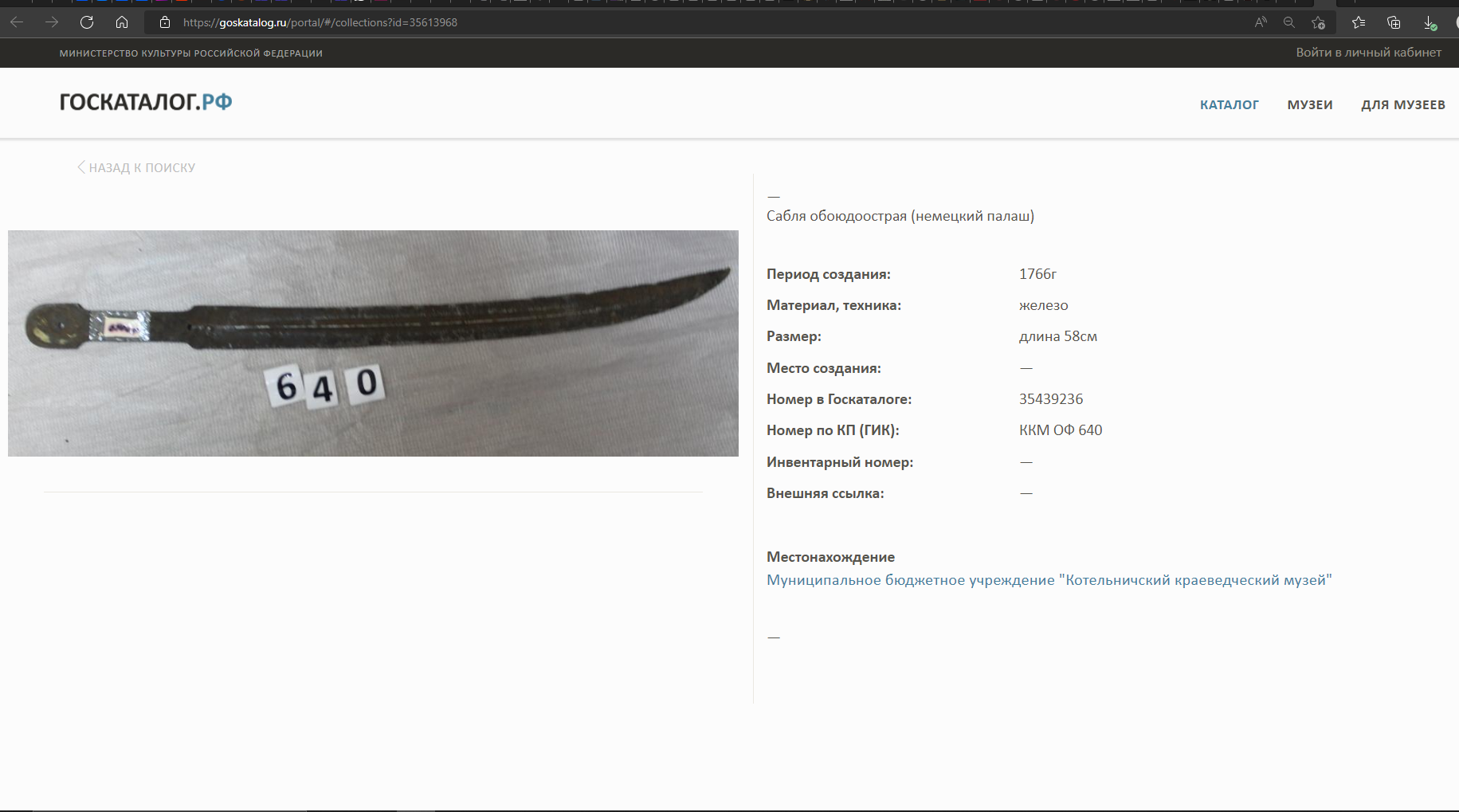This screenshot has width=1459, height=812.
Task: Open the Favorites list icon
Action: click(1359, 22)
